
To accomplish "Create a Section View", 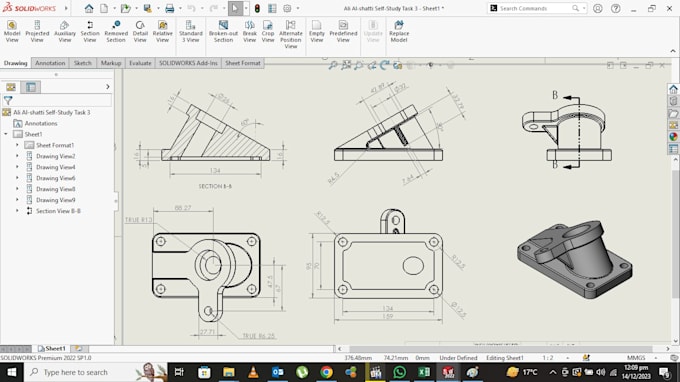I will (90, 32).
